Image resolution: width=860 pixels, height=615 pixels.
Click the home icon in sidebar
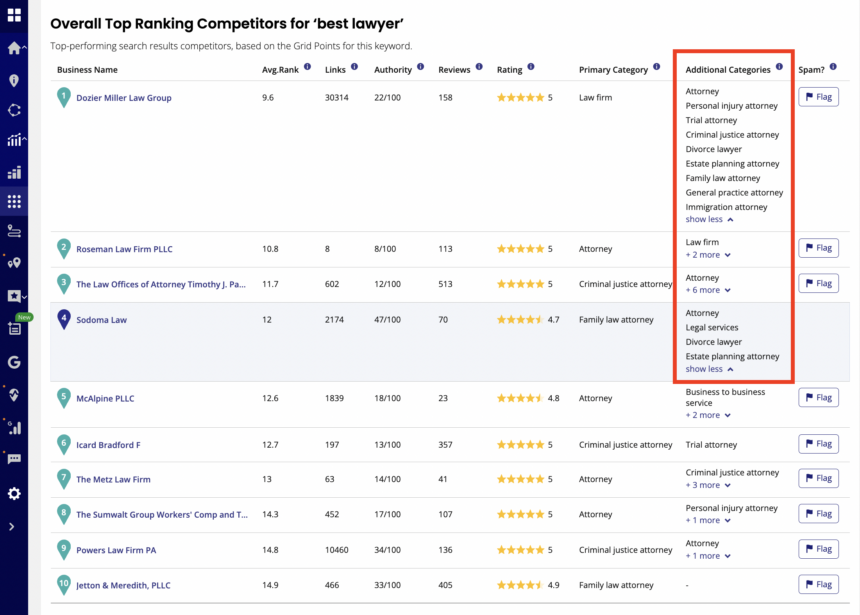pyautogui.click(x=13, y=48)
